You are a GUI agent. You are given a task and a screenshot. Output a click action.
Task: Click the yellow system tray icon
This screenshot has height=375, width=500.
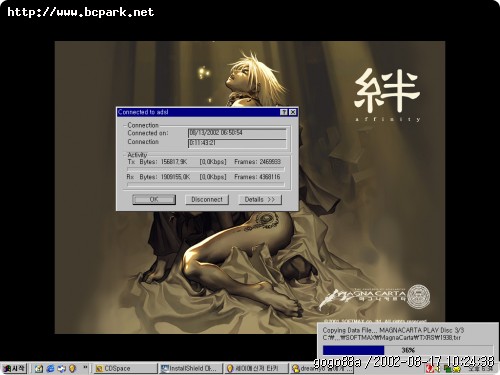pos(456,369)
